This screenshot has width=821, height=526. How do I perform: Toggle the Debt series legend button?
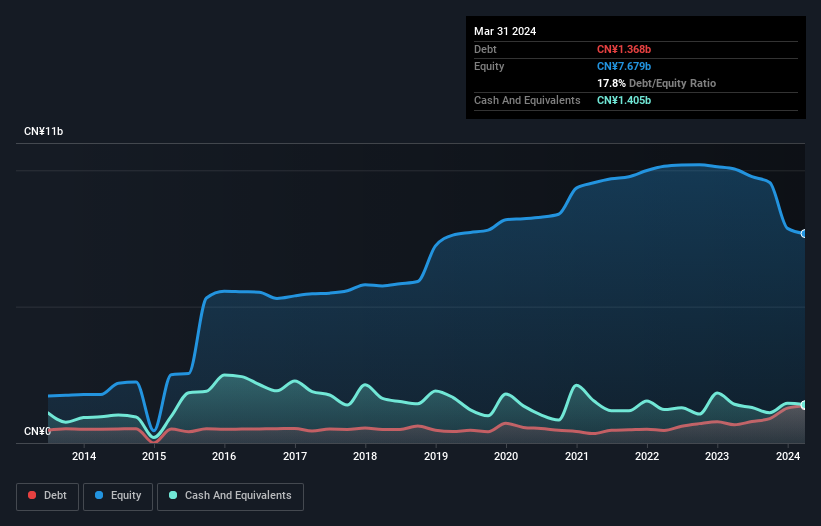click(x=48, y=496)
